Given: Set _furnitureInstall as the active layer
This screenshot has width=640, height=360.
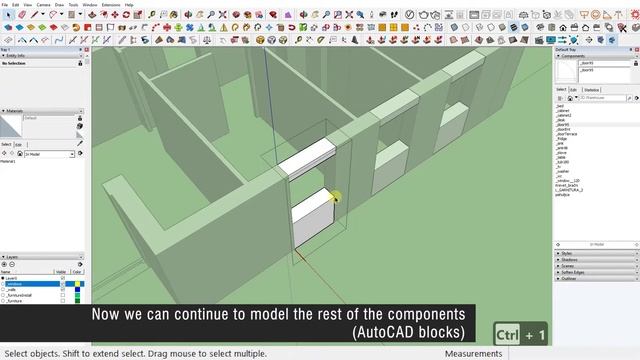Looking at the screenshot, I should (3, 295).
